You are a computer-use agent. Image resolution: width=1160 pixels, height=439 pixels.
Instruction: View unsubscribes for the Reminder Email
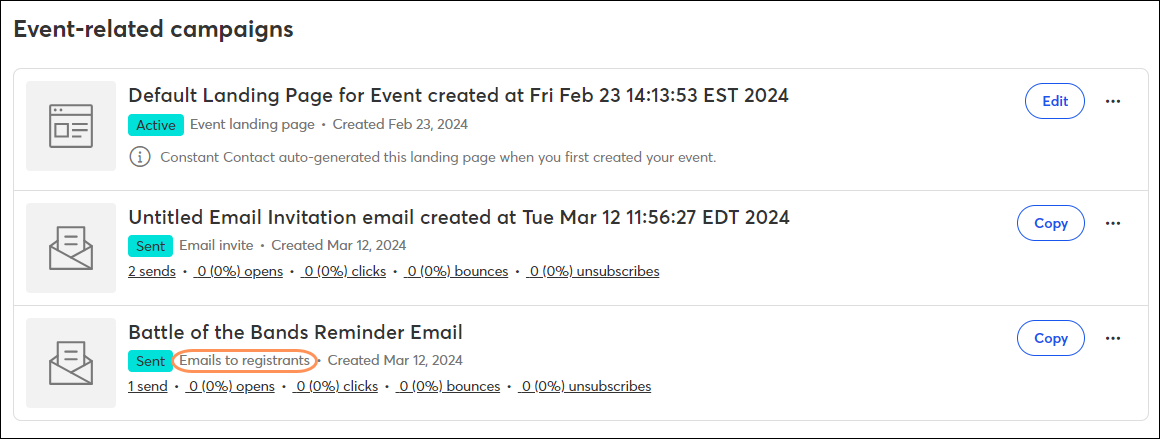click(x=584, y=386)
